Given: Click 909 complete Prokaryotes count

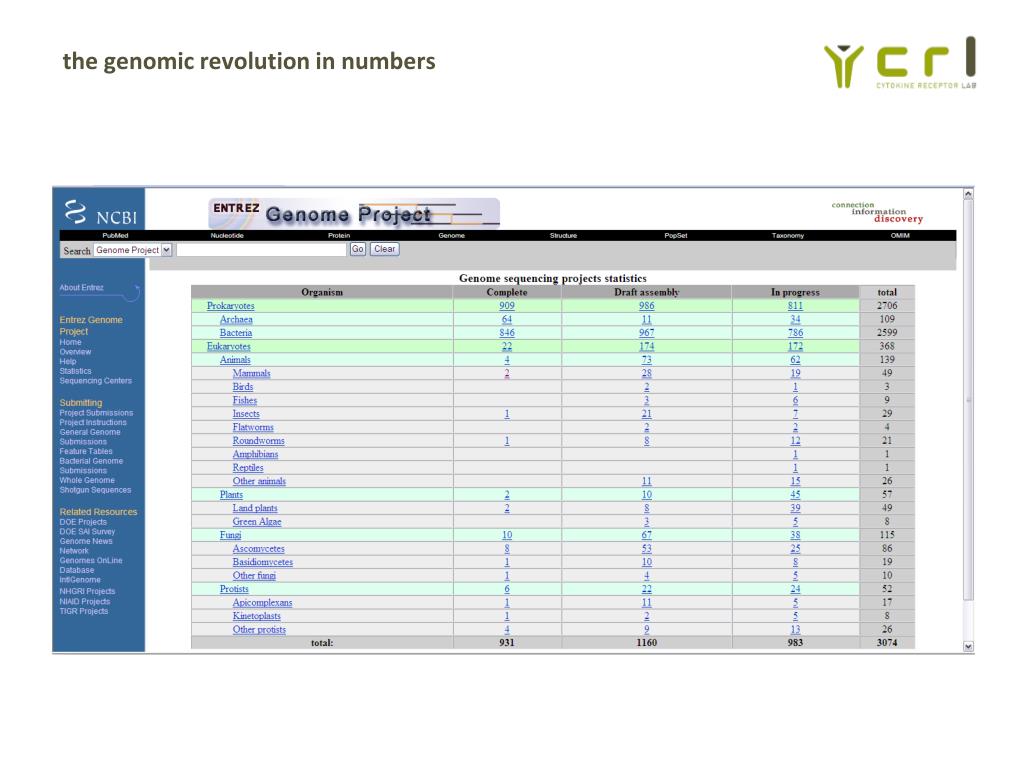Looking at the screenshot, I should tap(507, 306).
